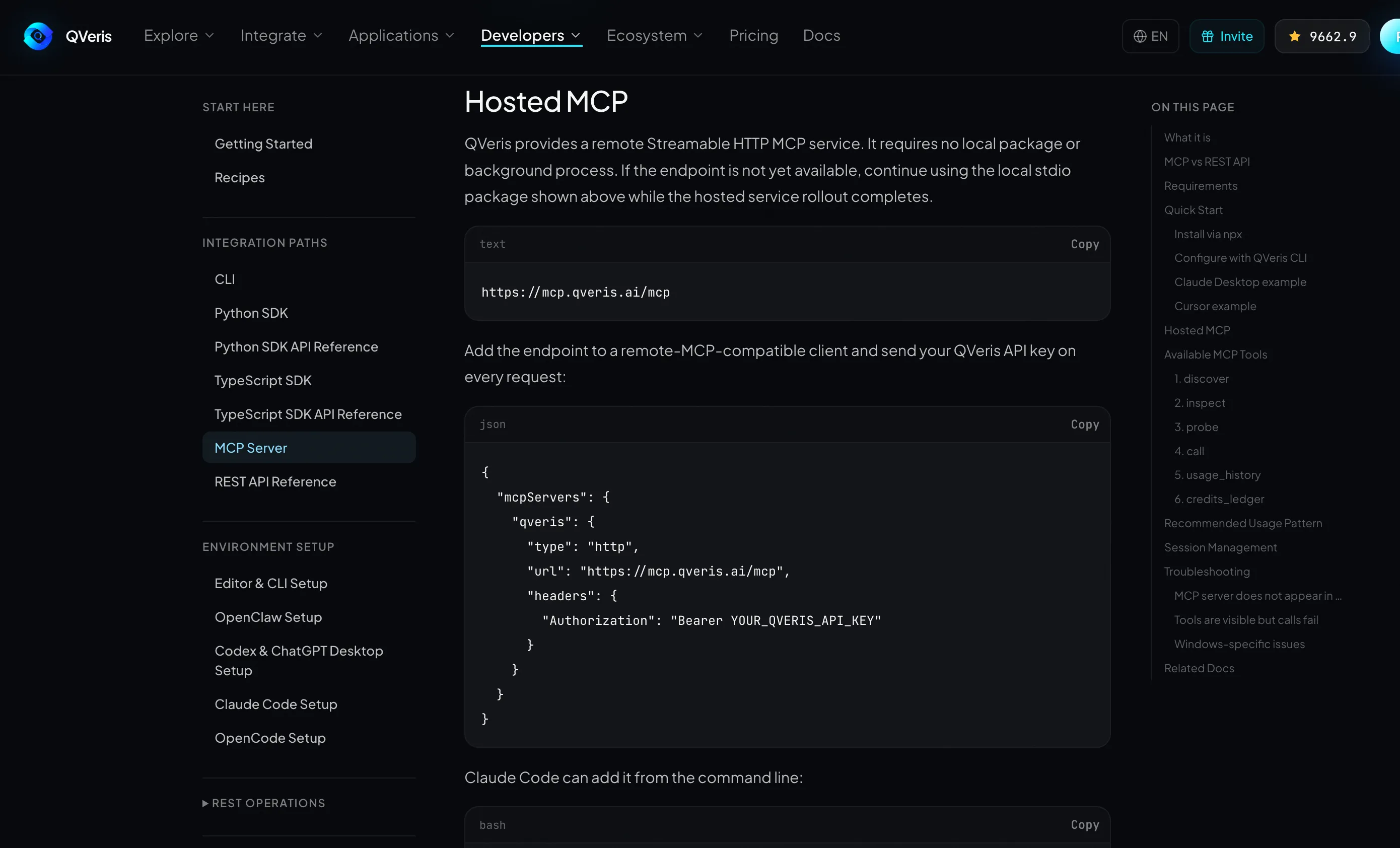Jump to 'MCP vs REST API' section
This screenshot has height=848, width=1400.
click(x=1207, y=162)
